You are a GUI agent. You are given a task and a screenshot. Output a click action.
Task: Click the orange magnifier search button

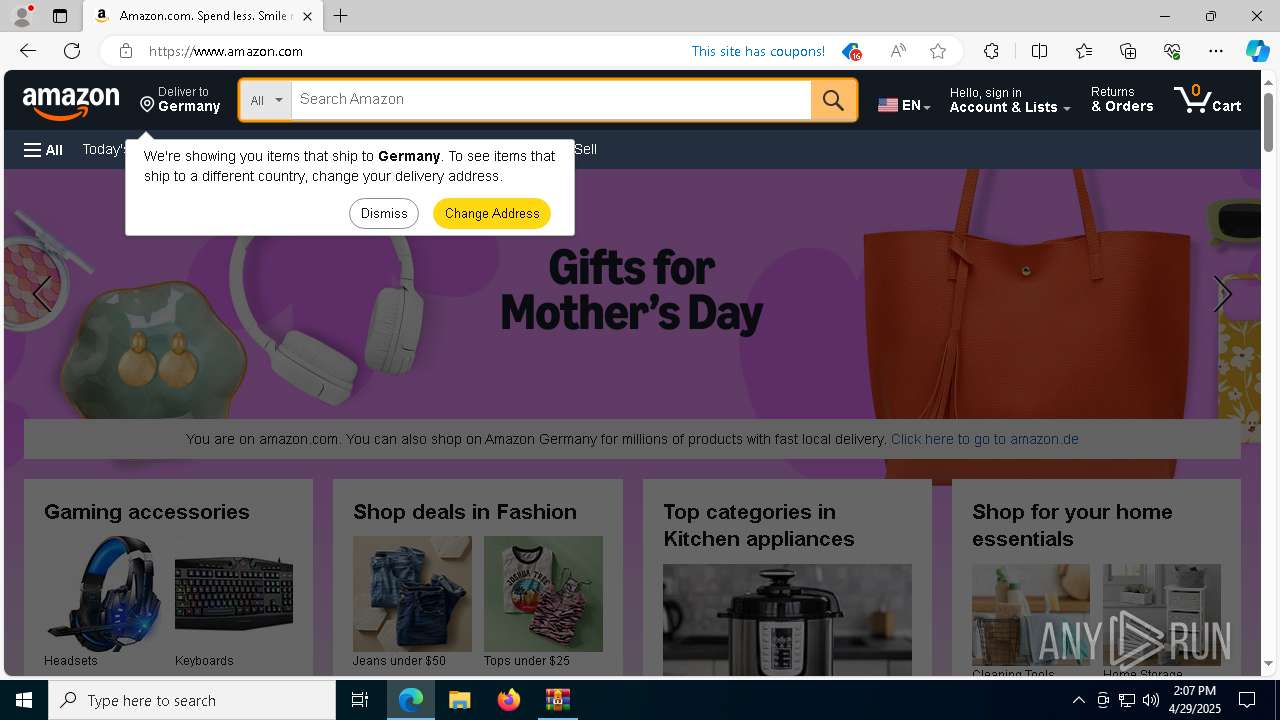tap(833, 100)
